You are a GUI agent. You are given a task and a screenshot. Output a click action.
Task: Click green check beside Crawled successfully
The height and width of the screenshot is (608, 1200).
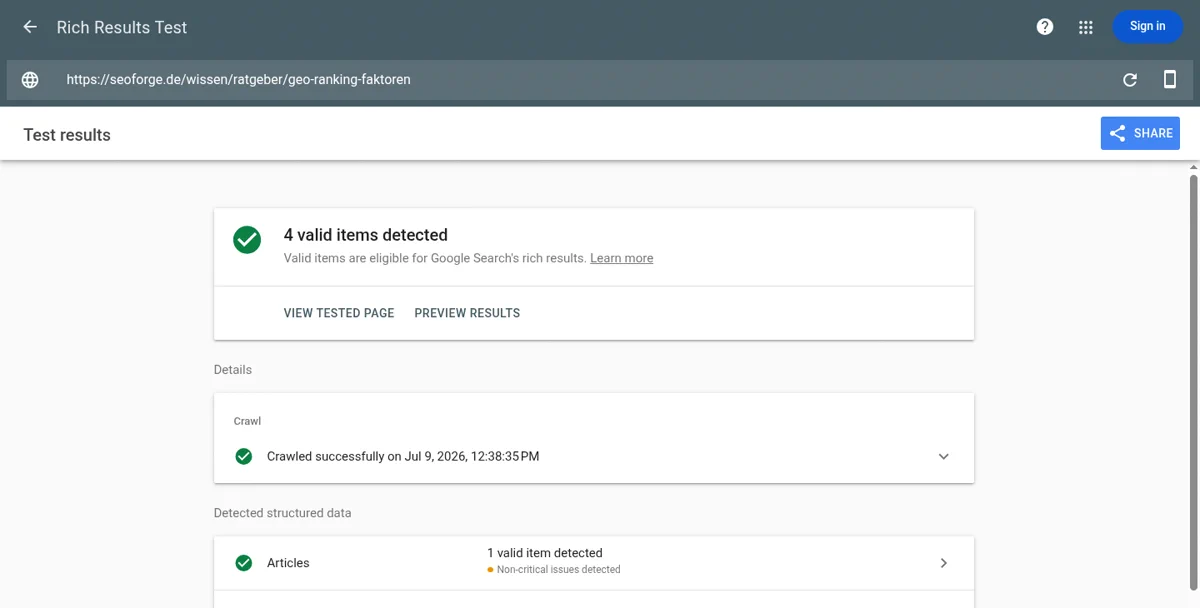pyautogui.click(x=243, y=456)
